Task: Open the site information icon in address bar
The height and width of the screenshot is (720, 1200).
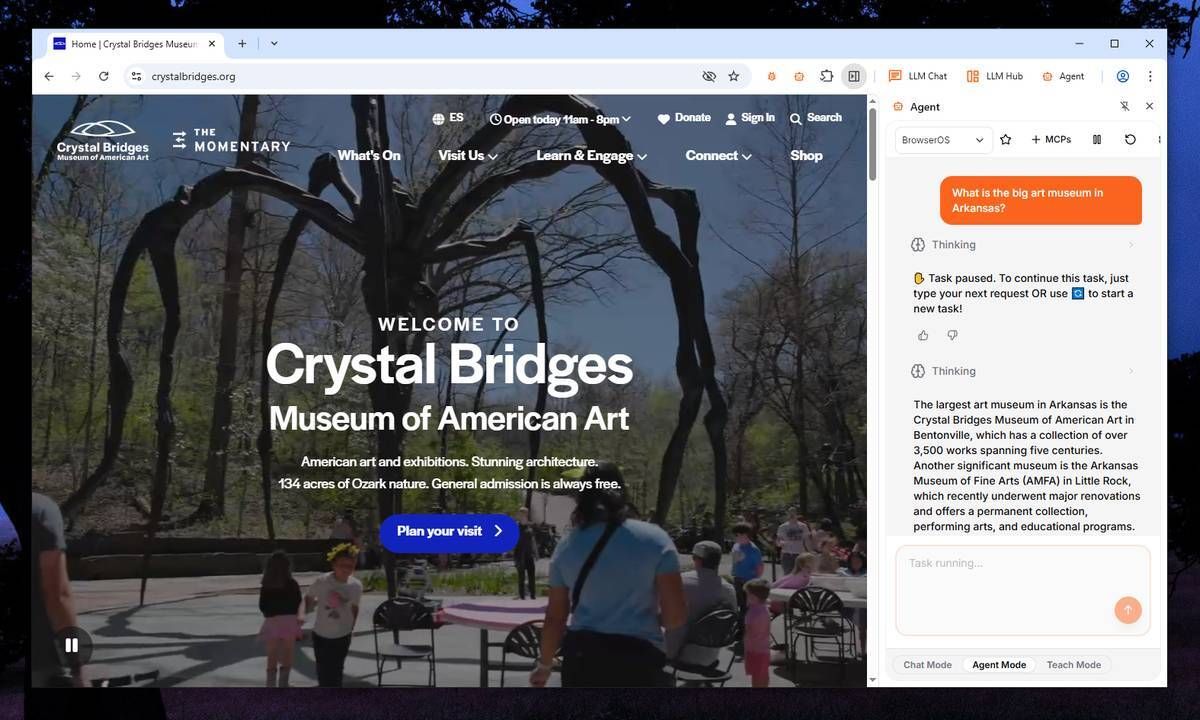Action: (x=137, y=76)
